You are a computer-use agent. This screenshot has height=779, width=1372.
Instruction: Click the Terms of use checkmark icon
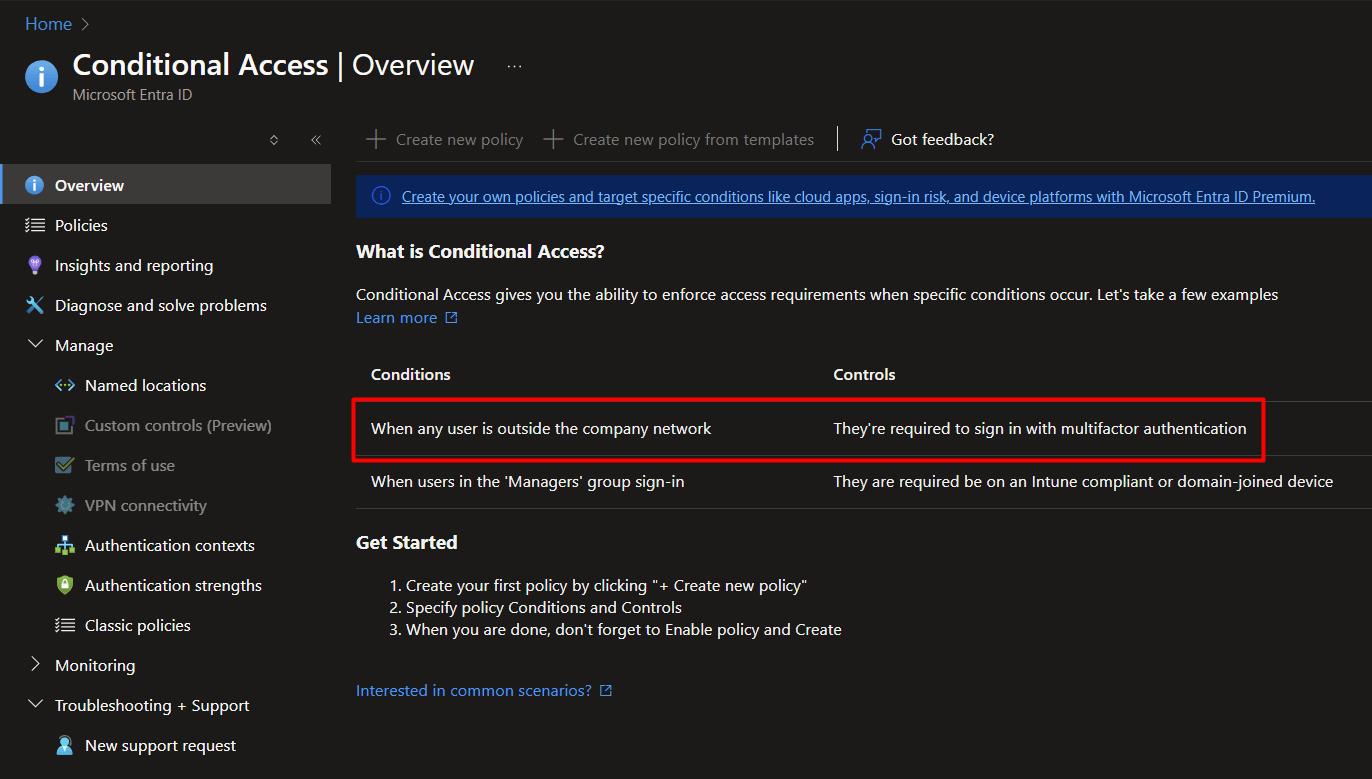[x=65, y=465]
